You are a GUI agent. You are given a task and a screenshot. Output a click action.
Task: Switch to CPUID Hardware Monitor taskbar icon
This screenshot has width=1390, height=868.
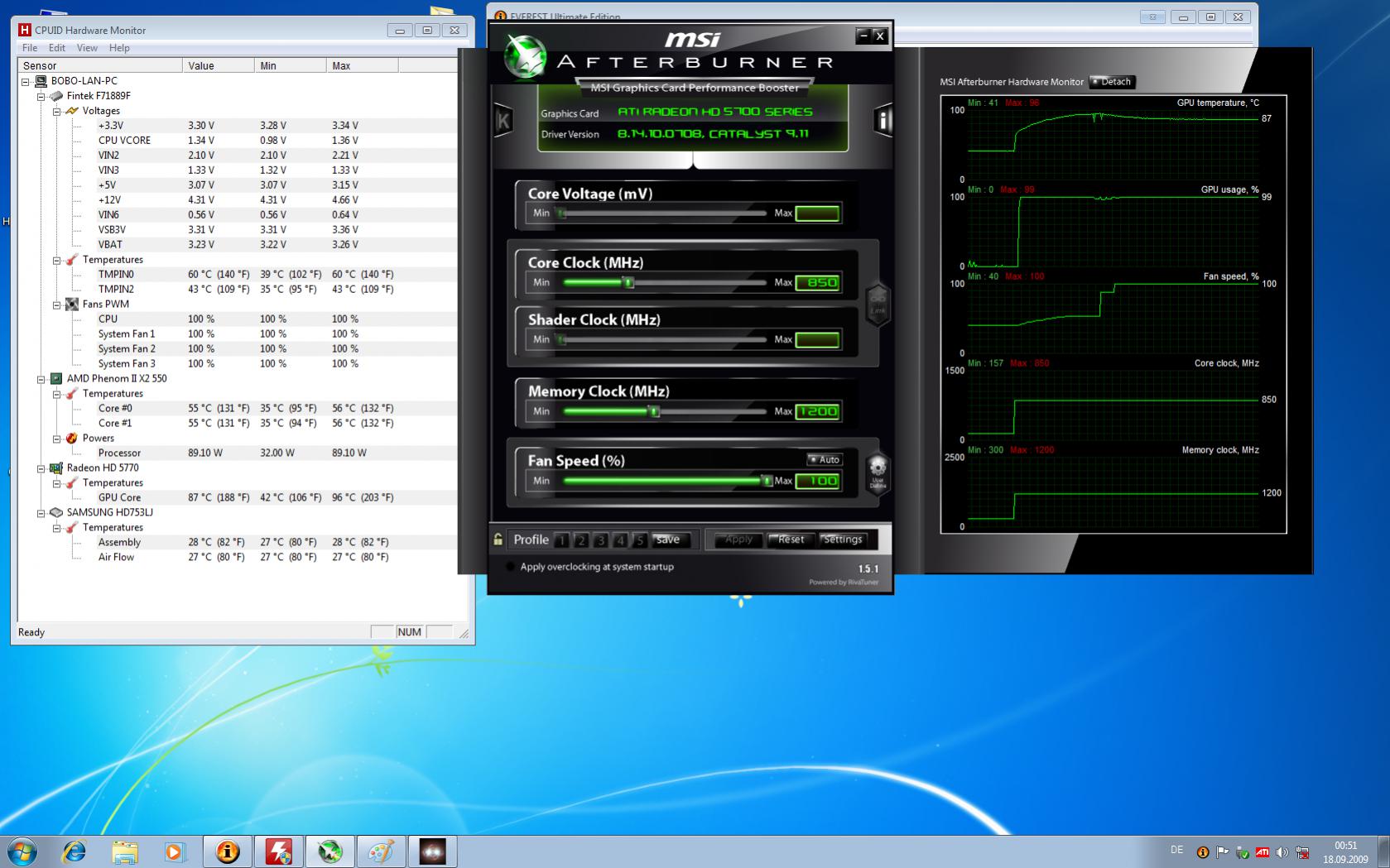pos(279,851)
